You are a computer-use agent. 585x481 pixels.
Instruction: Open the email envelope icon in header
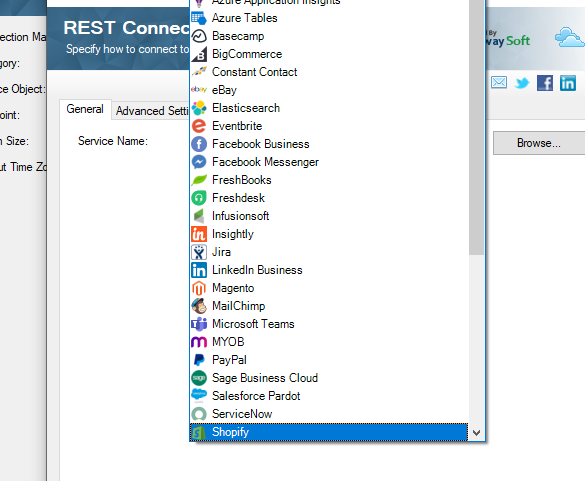click(499, 82)
